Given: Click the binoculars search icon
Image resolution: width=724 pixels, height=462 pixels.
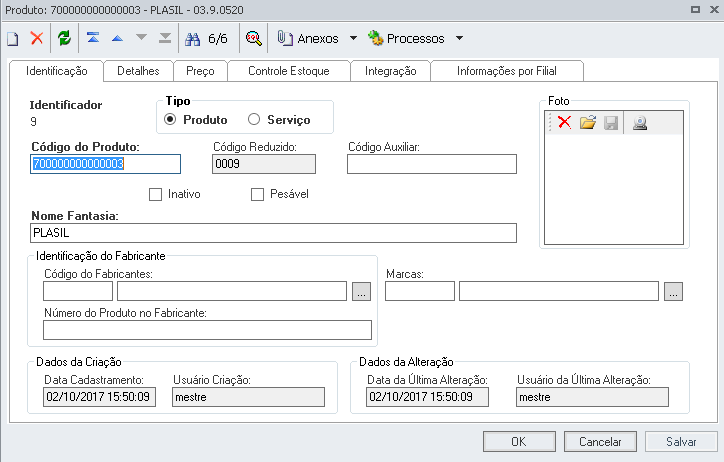Looking at the screenshot, I should 193,39.
